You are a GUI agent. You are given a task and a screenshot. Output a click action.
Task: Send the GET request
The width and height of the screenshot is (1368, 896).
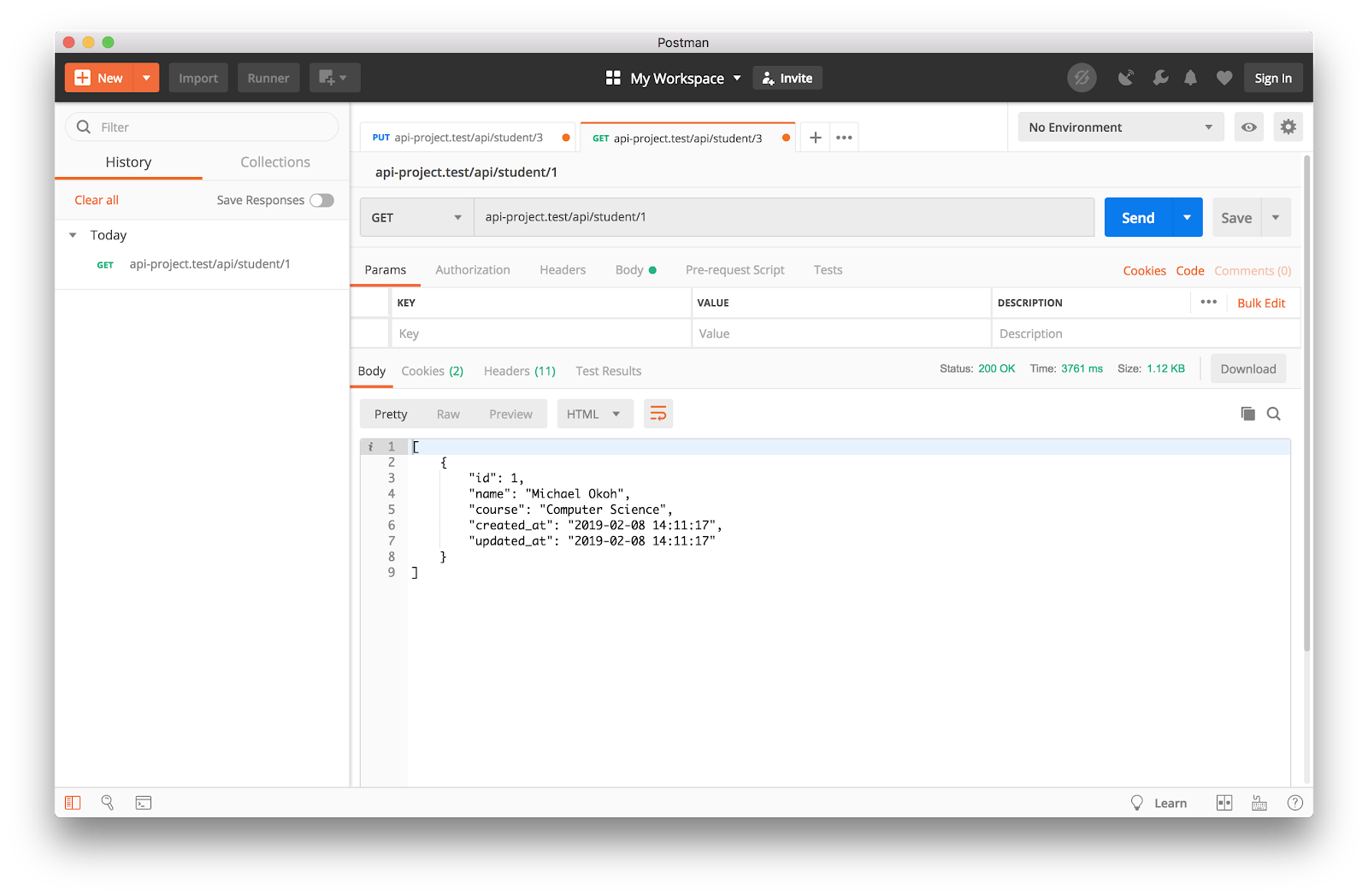pos(1139,217)
